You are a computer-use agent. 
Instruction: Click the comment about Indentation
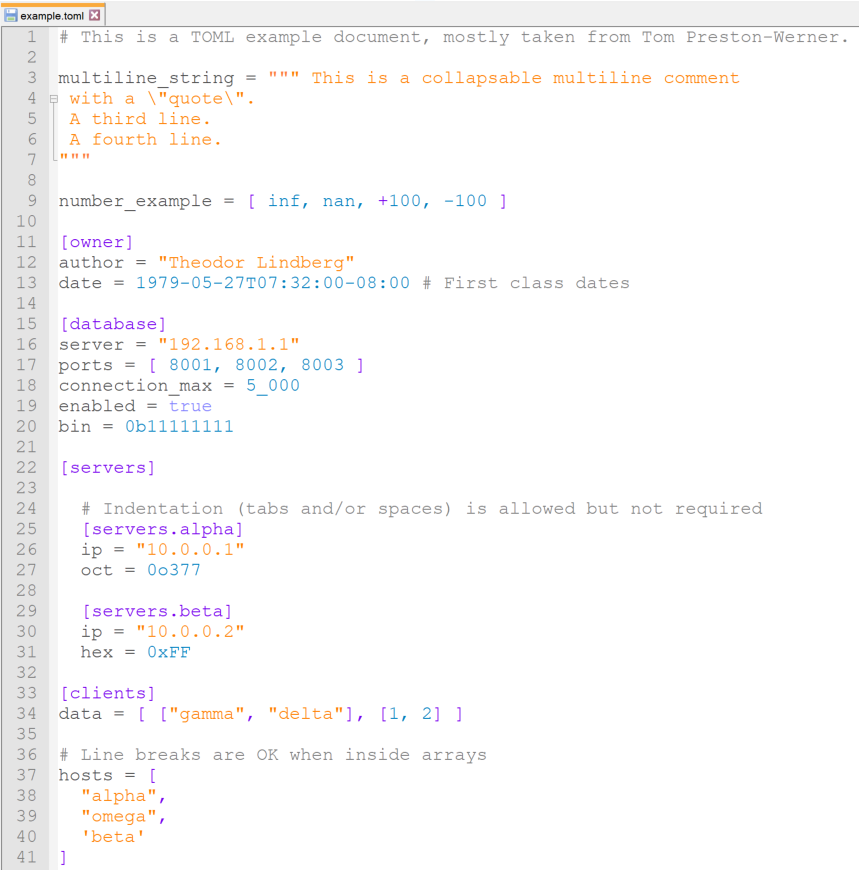point(422,509)
